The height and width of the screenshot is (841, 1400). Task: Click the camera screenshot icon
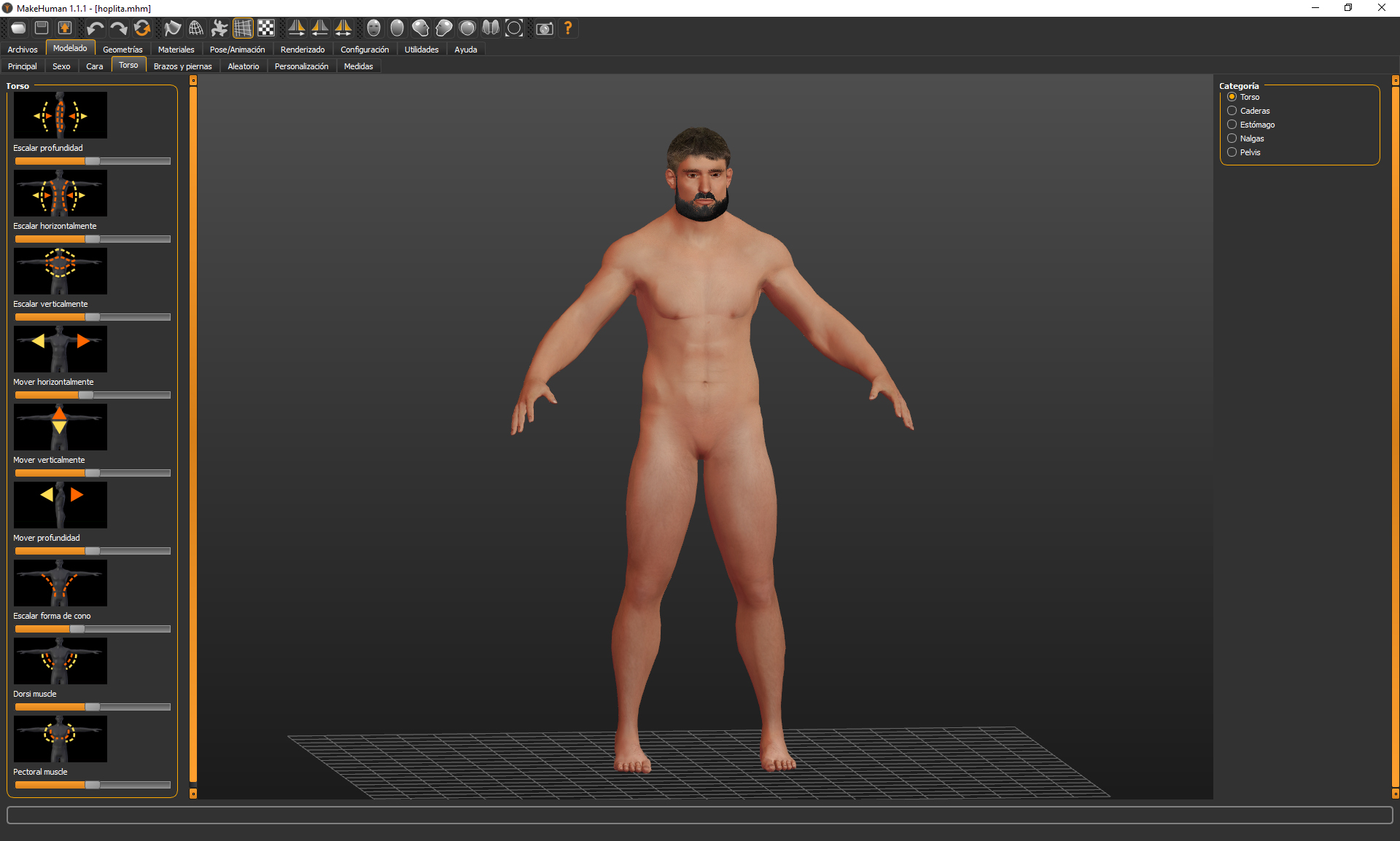544,28
